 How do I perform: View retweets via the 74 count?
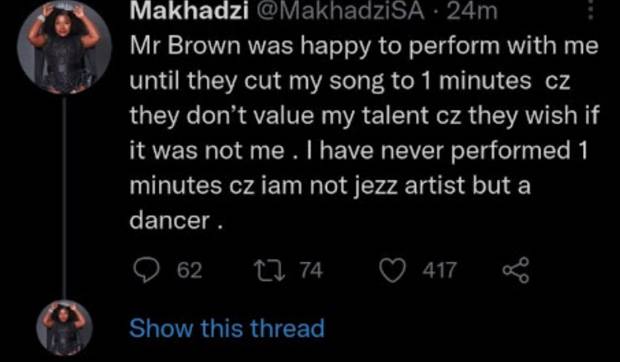pos(311,271)
